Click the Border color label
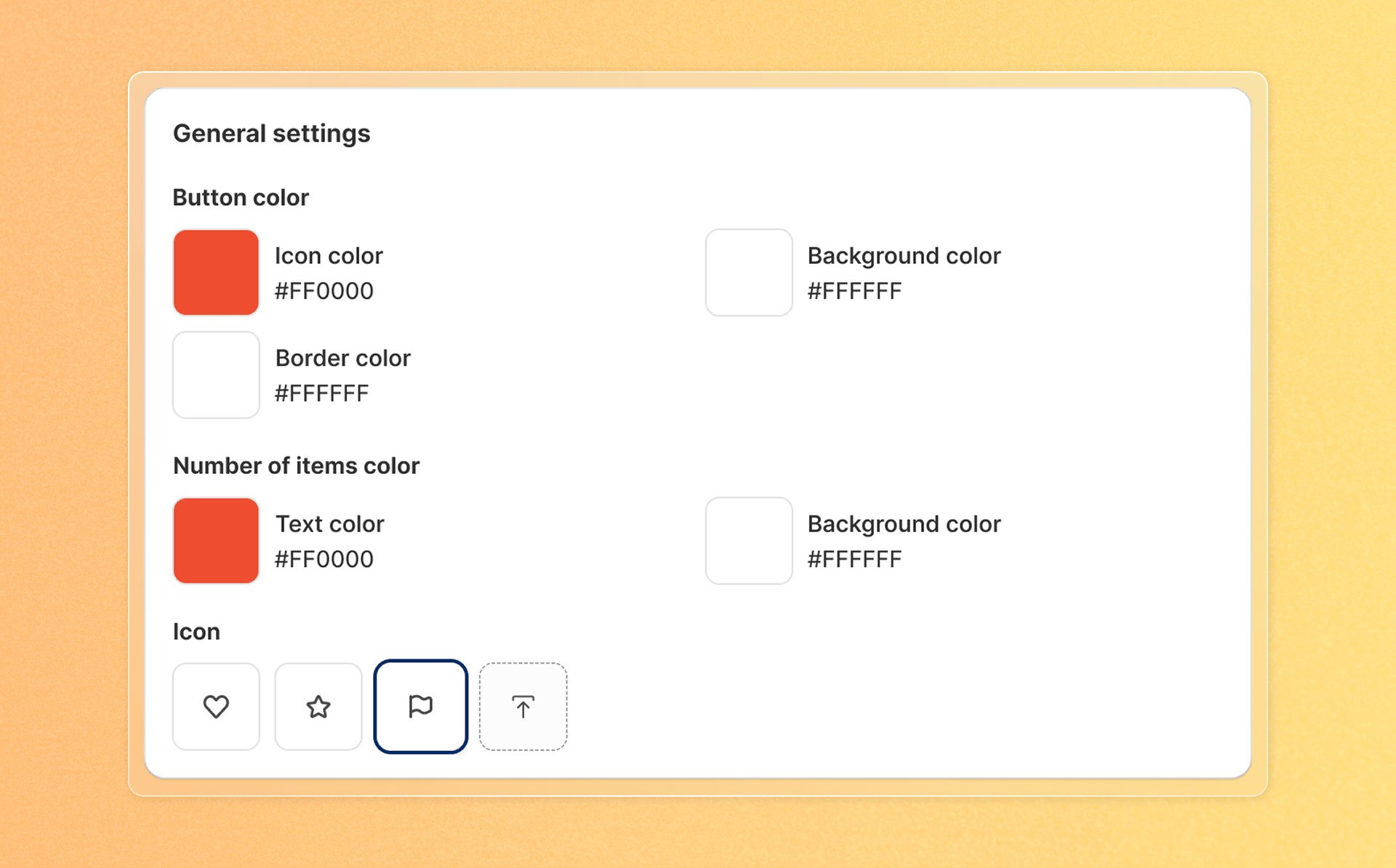This screenshot has width=1396, height=868. [x=343, y=358]
